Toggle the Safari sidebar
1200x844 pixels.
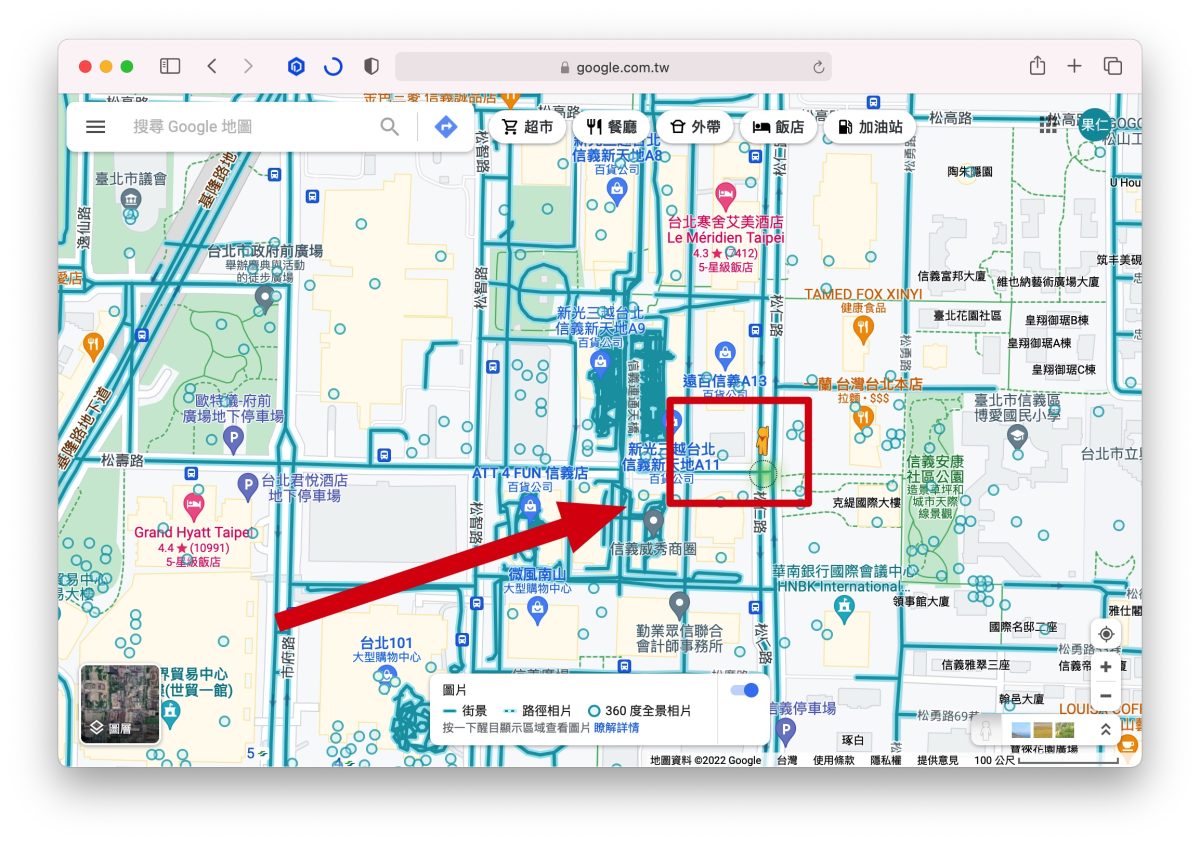click(x=170, y=66)
